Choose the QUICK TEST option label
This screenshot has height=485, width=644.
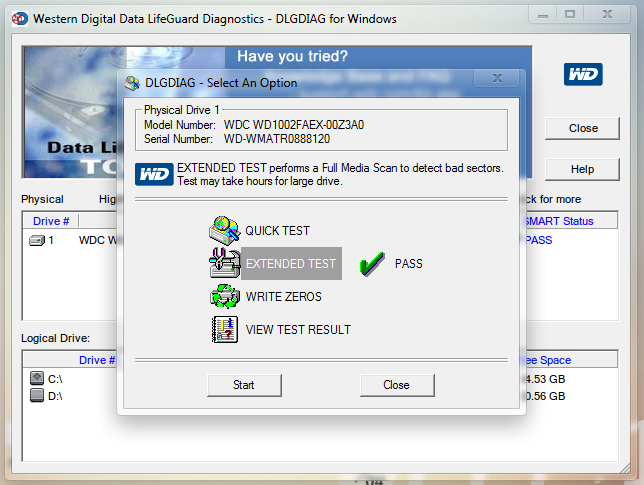point(277,231)
